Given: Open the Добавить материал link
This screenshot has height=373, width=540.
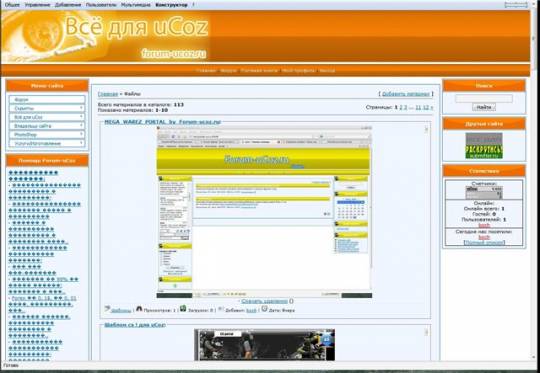Looking at the screenshot, I should point(406,94).
